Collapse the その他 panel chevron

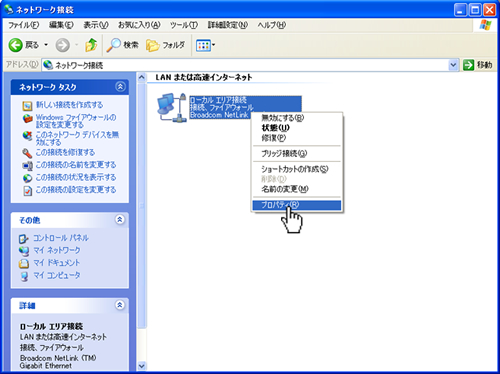pos(120,219)
